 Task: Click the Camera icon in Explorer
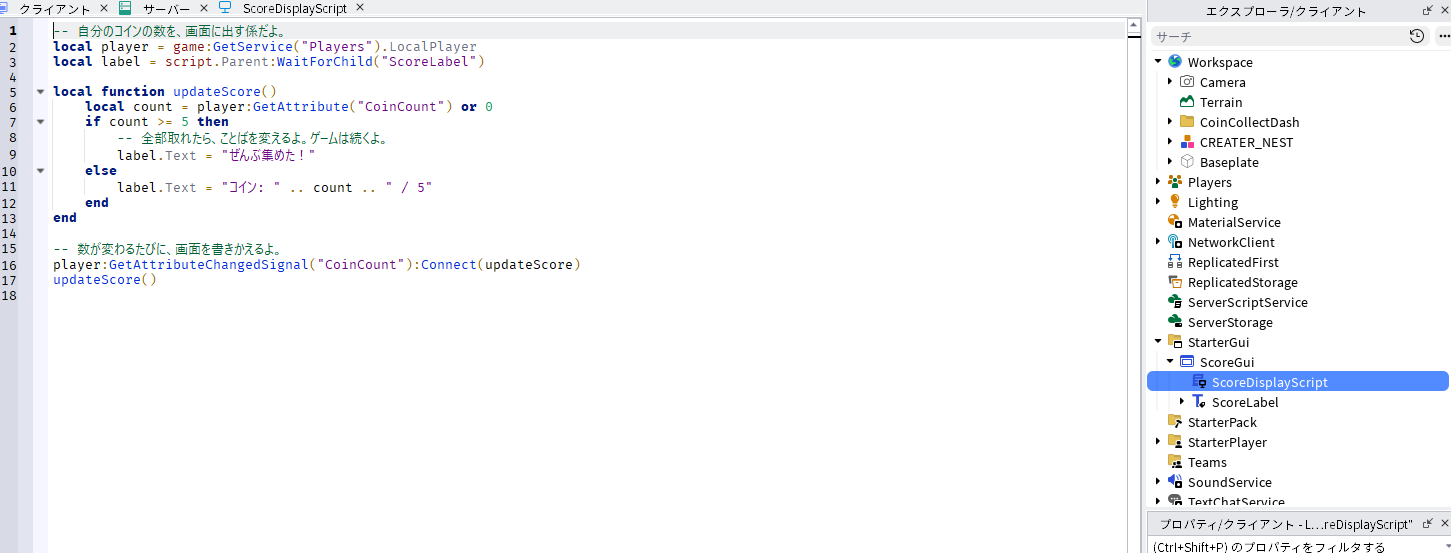click(1187, 82)
